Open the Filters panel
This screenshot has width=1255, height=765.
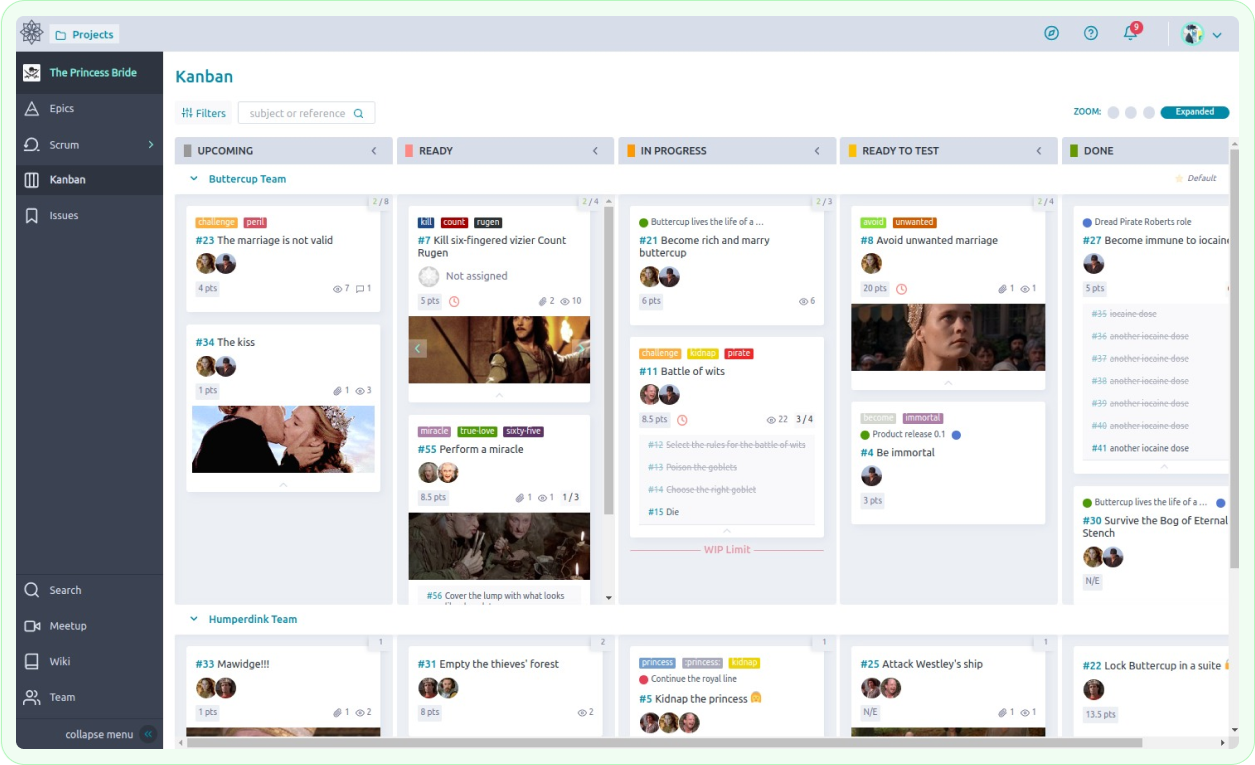pyautogui.click(x=203, y=113)
